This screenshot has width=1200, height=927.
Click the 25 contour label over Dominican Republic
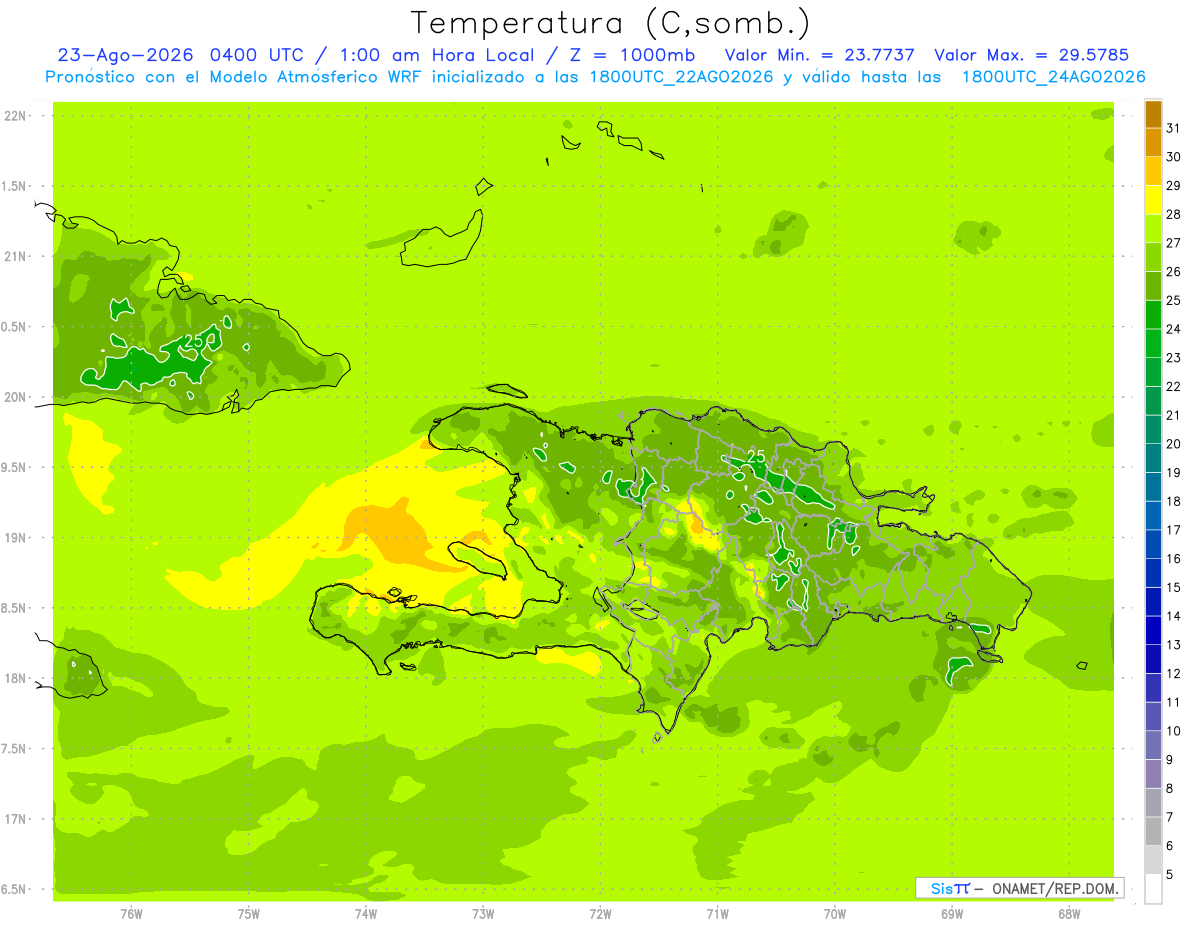(756, 457)
